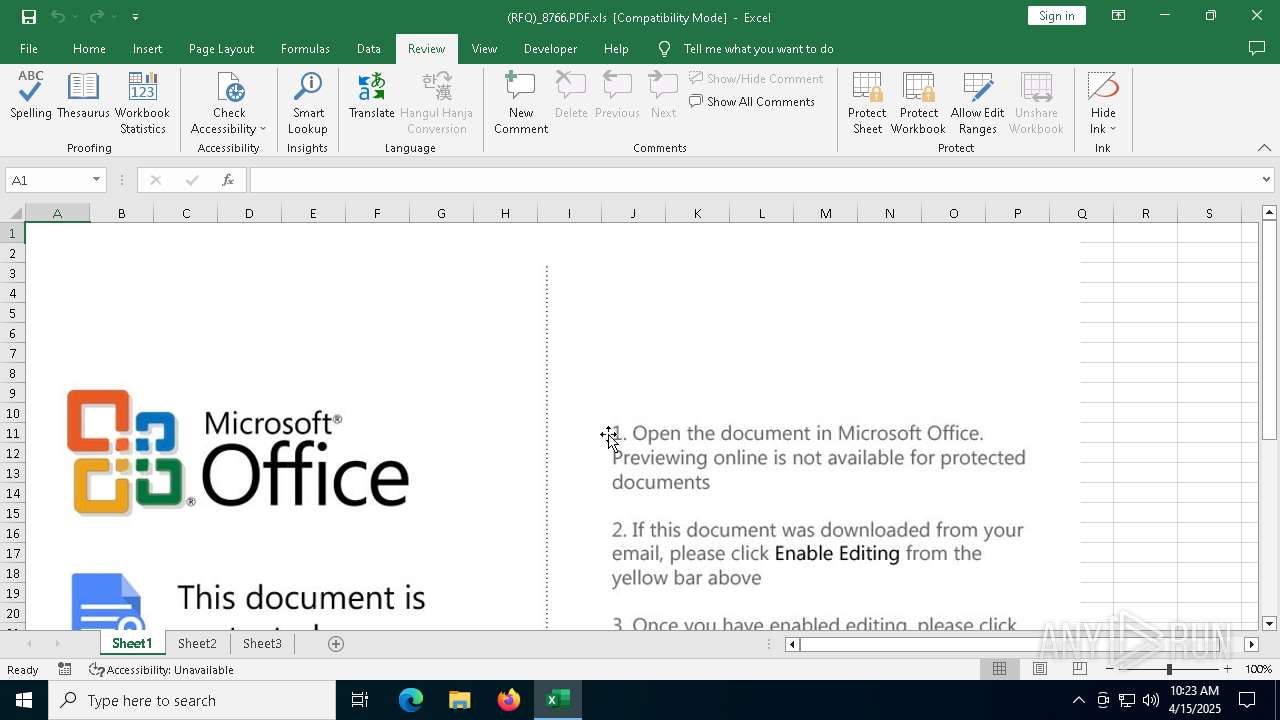Open Microsoft Edge from taskbar
Viewport: 1280px width, 720px height.
[411, 700]
